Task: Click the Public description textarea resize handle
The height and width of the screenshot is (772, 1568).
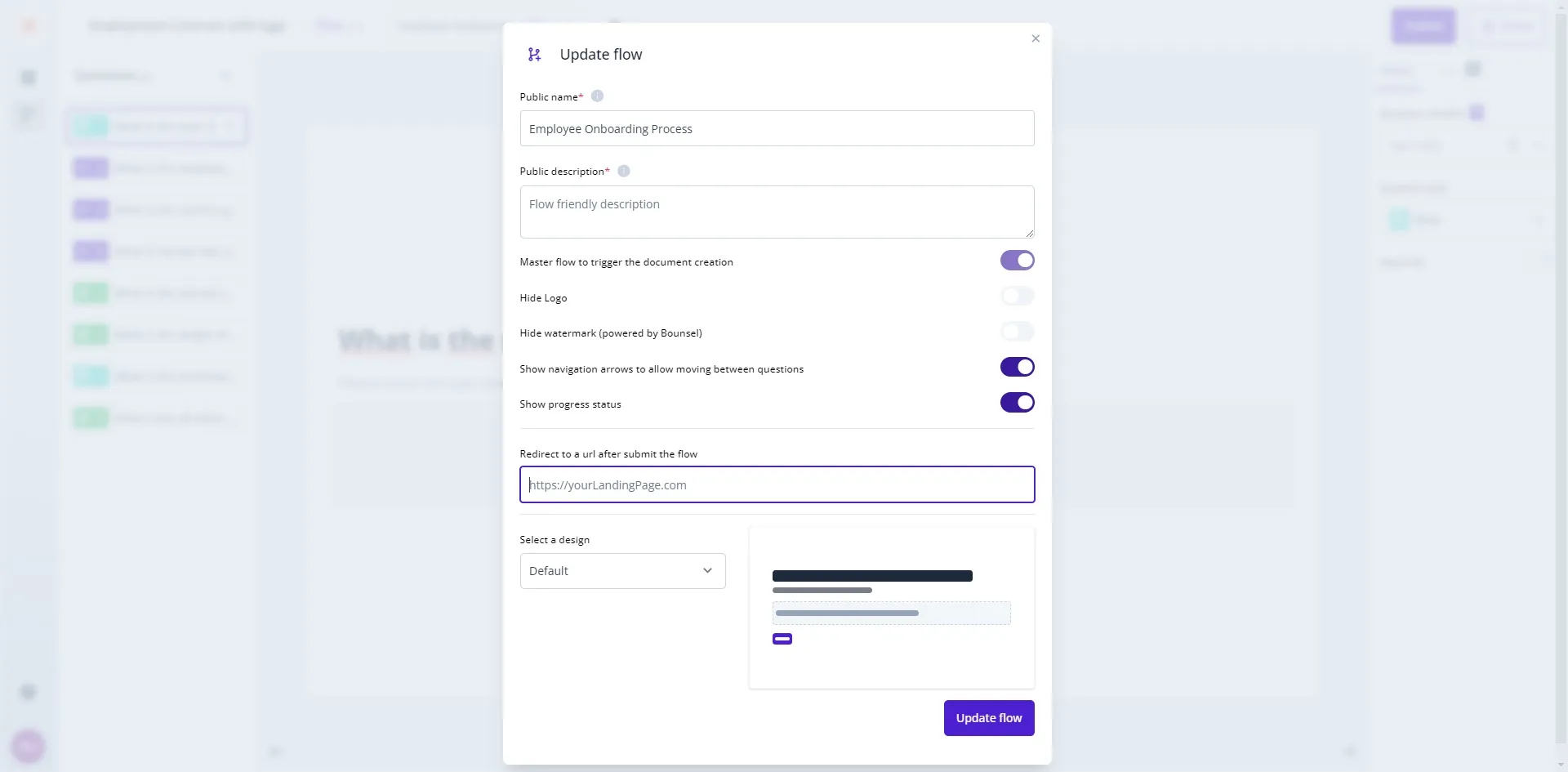Action: [1029, 233]
